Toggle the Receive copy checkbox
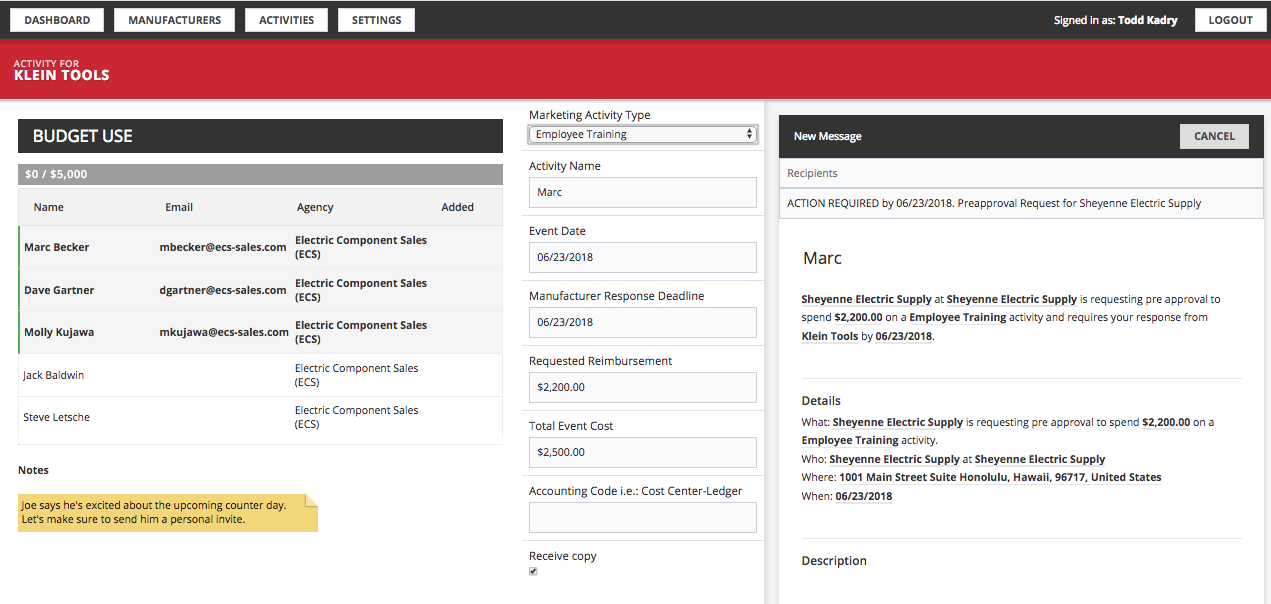 [533, 571]
